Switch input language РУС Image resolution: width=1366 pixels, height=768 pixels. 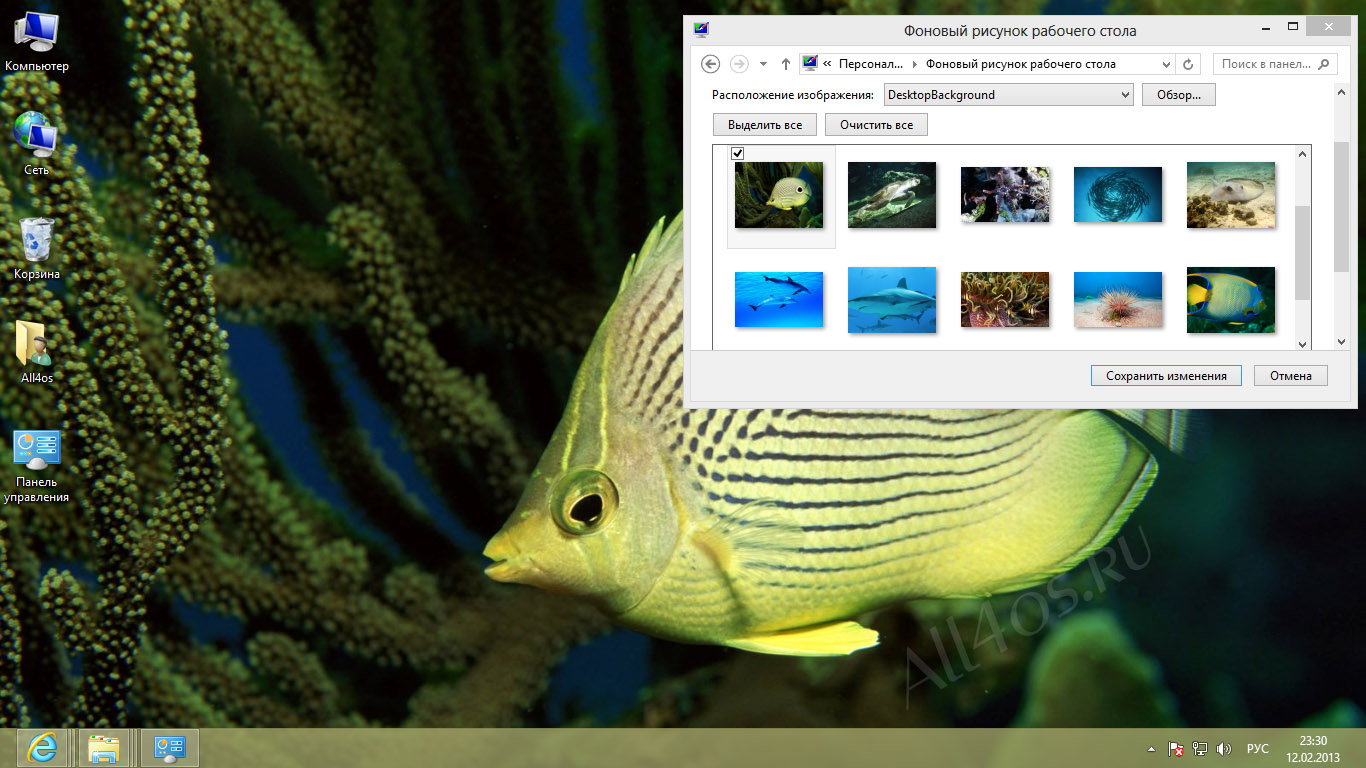[1258, 748]
